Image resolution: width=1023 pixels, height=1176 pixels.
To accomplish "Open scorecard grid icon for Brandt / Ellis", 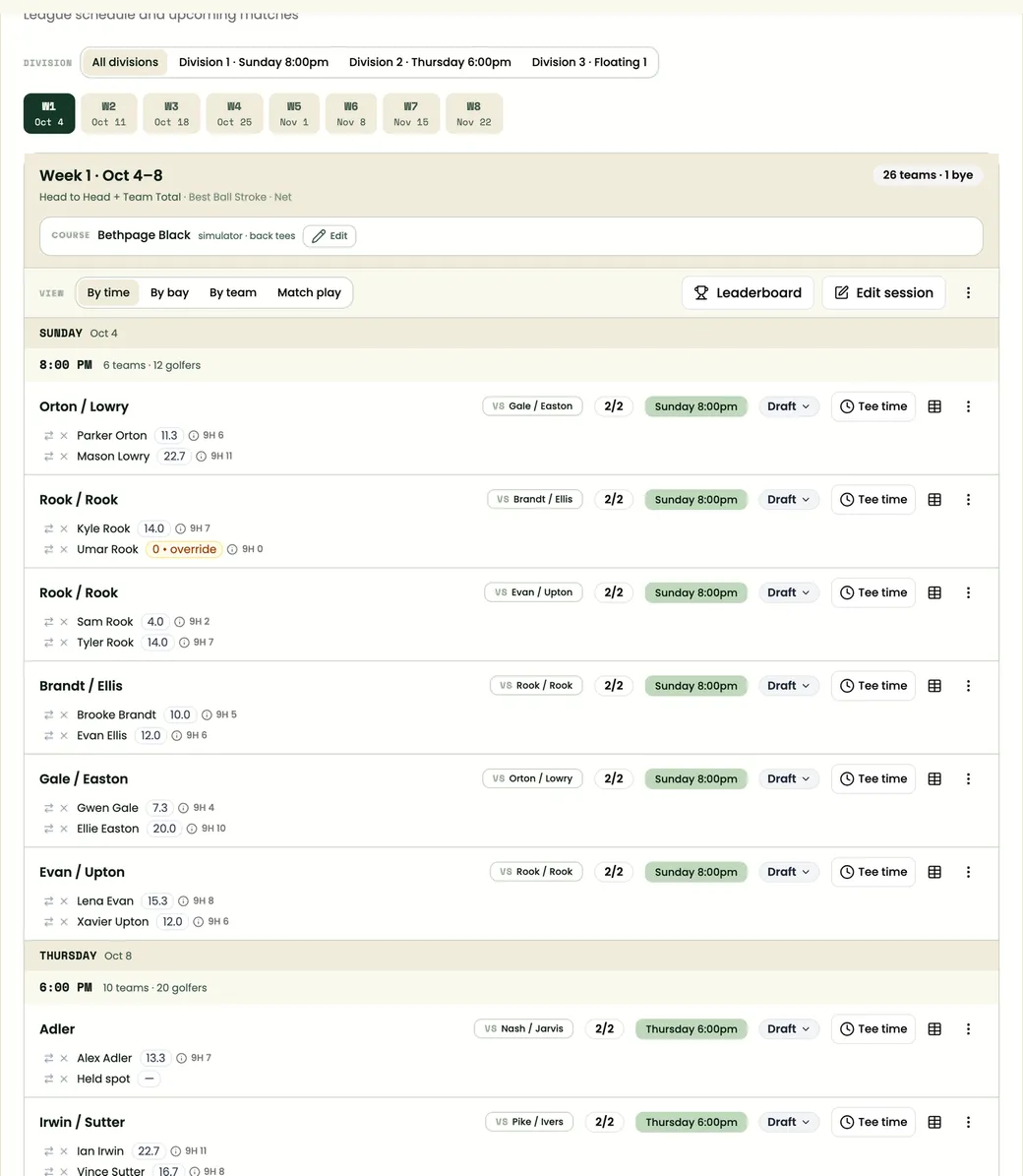I will tap(934, 686).
